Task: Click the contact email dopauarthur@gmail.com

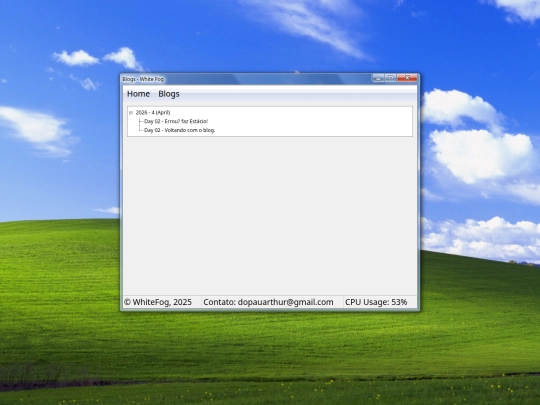Action: click(285, 302)
